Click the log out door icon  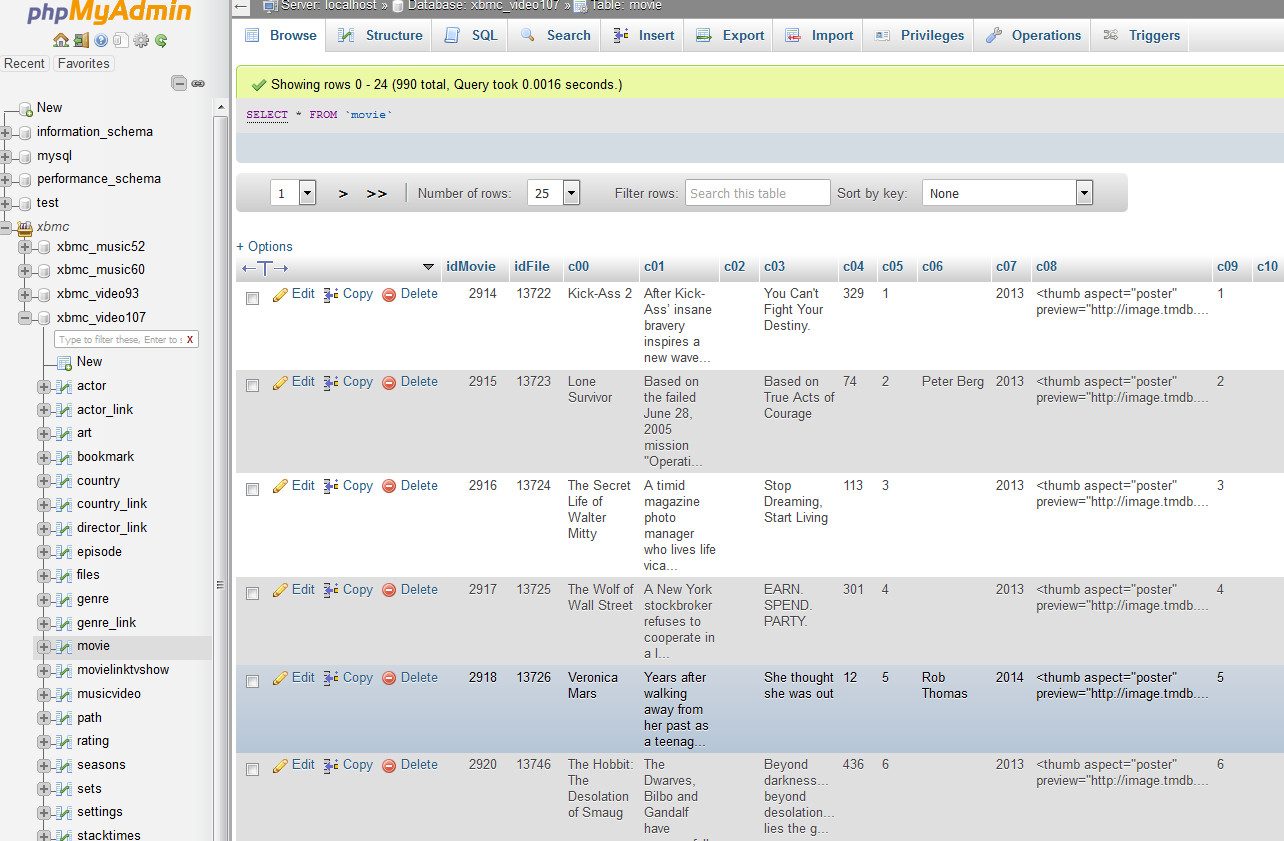click(x=80, y=41)
